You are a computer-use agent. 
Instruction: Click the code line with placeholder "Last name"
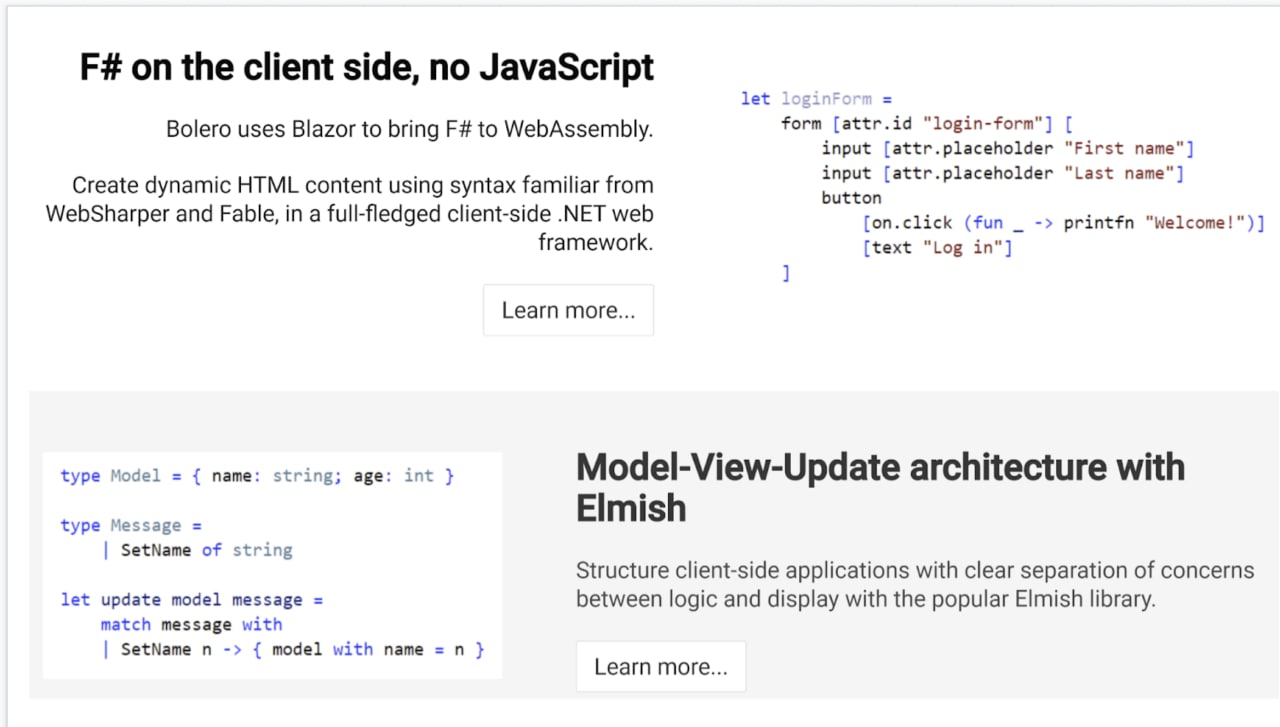(1003, 173)
